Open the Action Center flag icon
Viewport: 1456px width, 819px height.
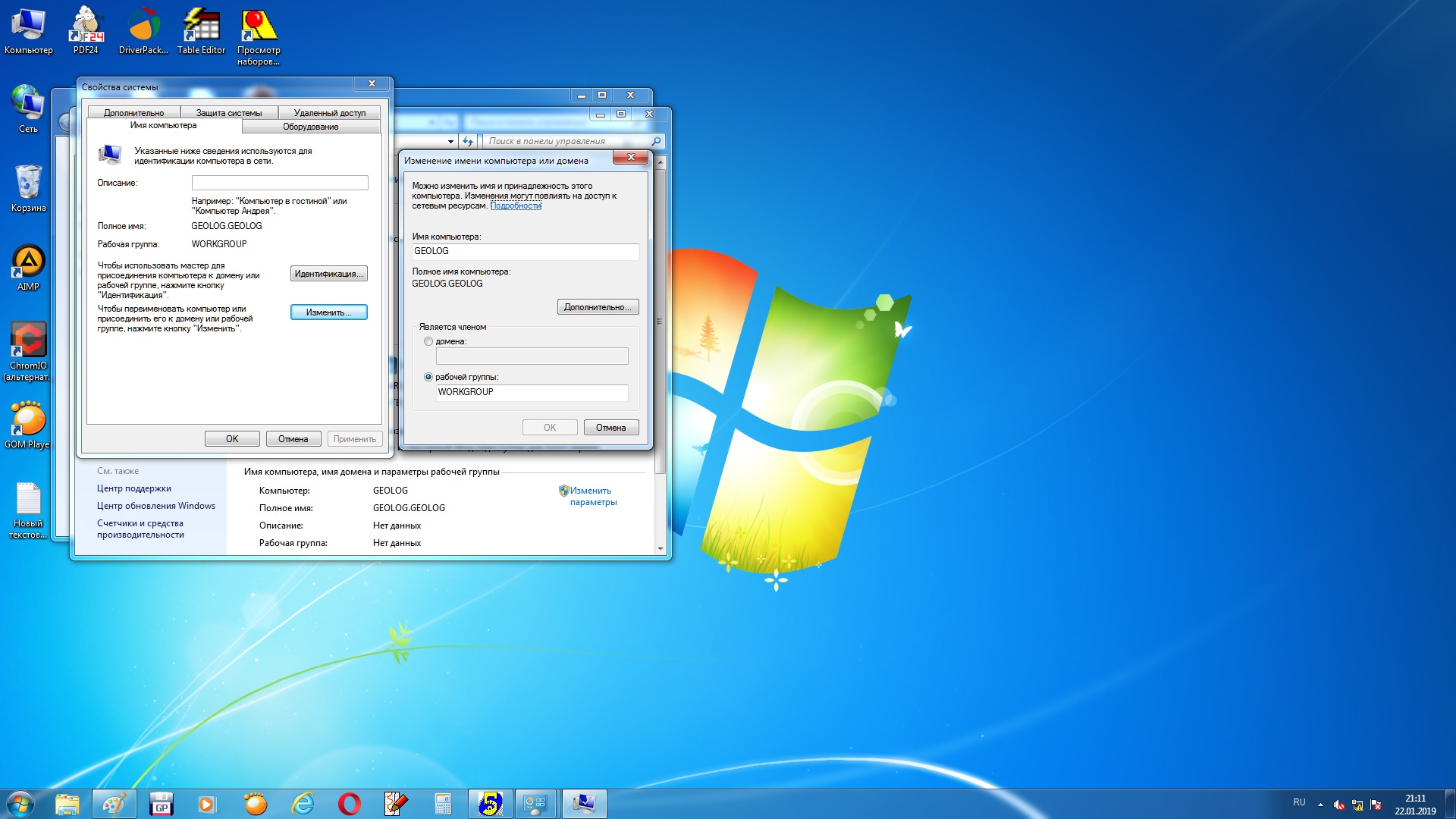1376,805
